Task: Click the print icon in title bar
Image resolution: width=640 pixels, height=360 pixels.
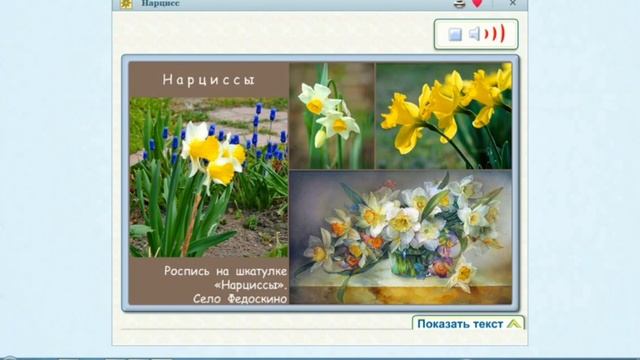Action: [460, 4]
